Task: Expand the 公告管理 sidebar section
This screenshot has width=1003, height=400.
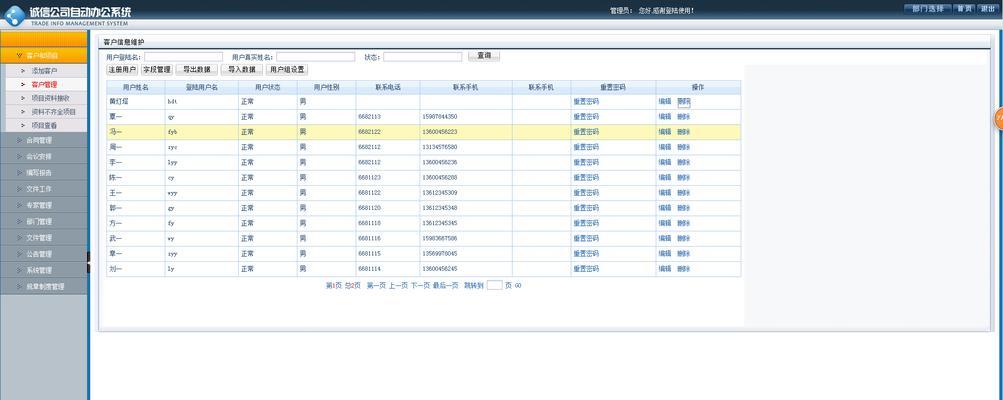Action: [43, 254]
